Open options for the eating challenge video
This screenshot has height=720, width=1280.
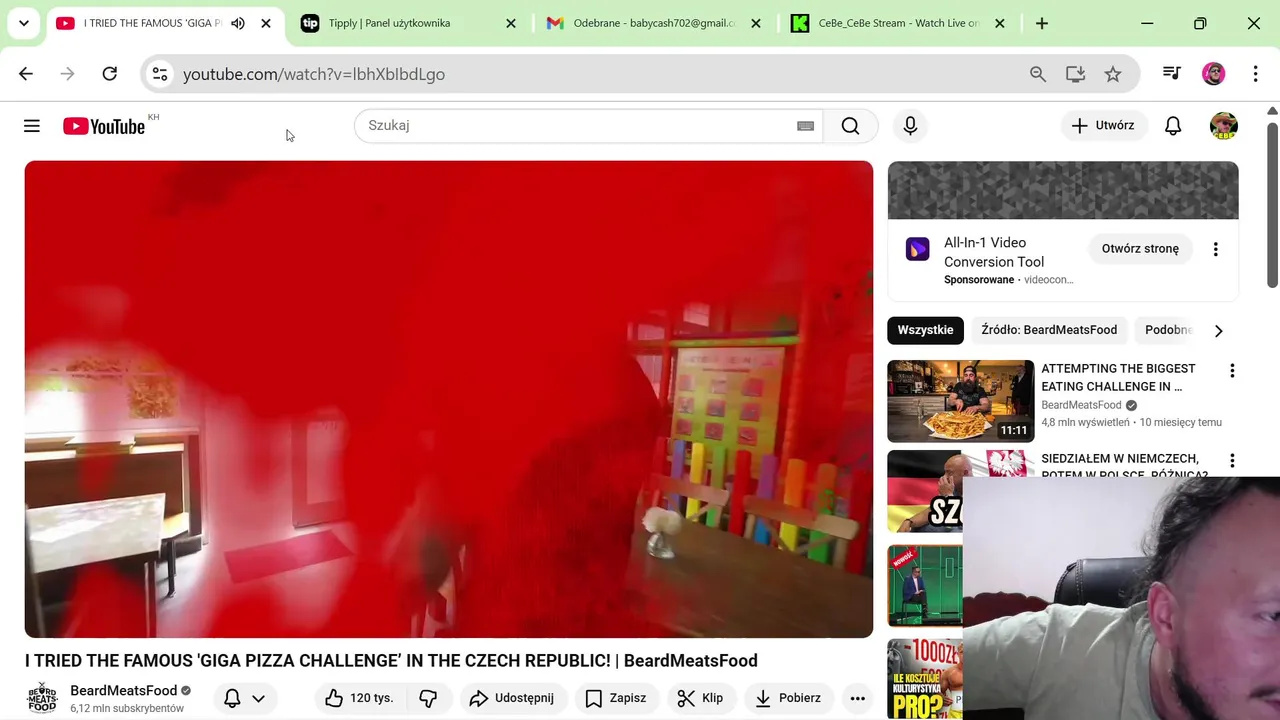click(1232, 371)
